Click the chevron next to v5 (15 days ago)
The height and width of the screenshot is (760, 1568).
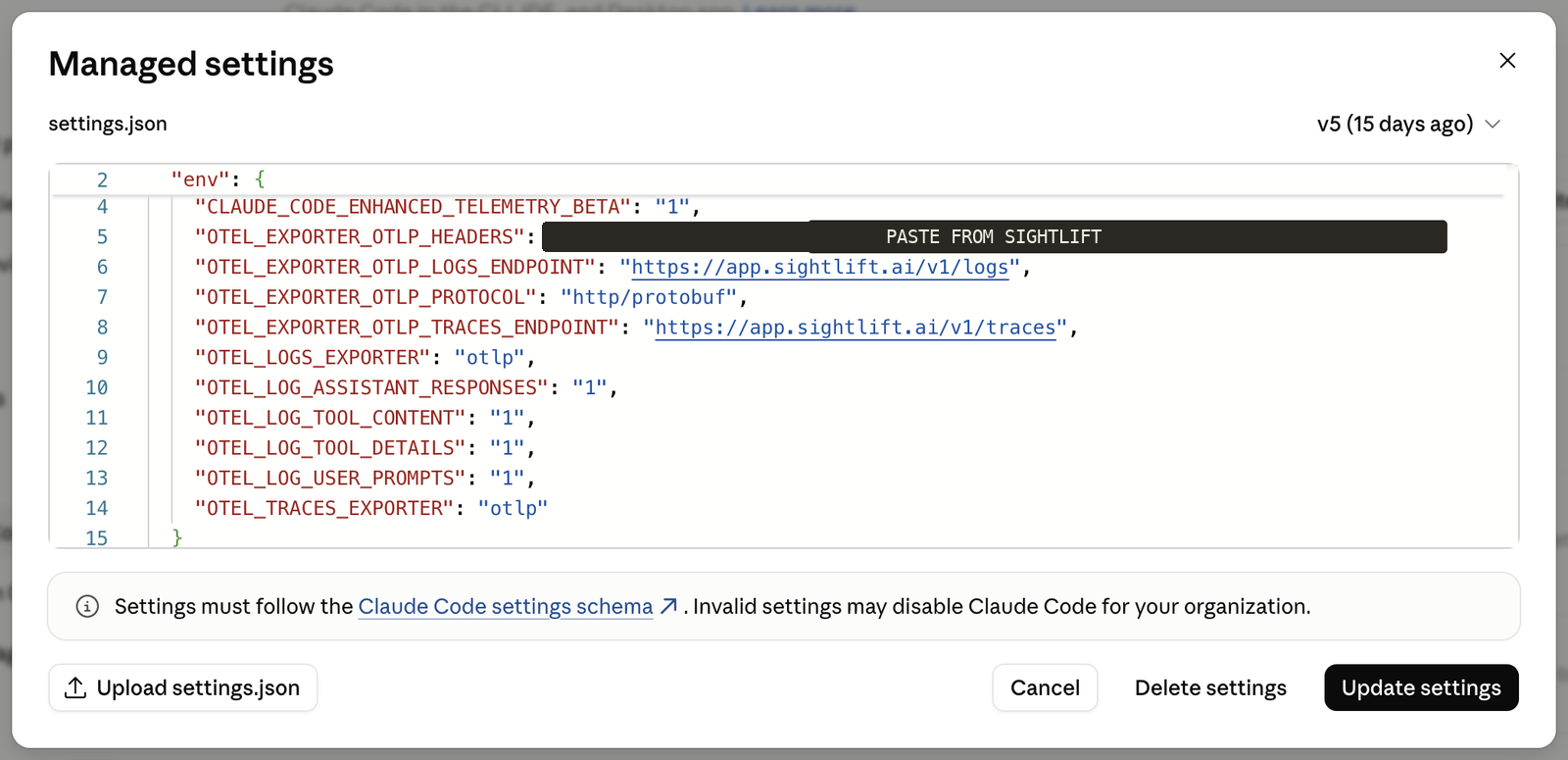[x=1493, y=125]
